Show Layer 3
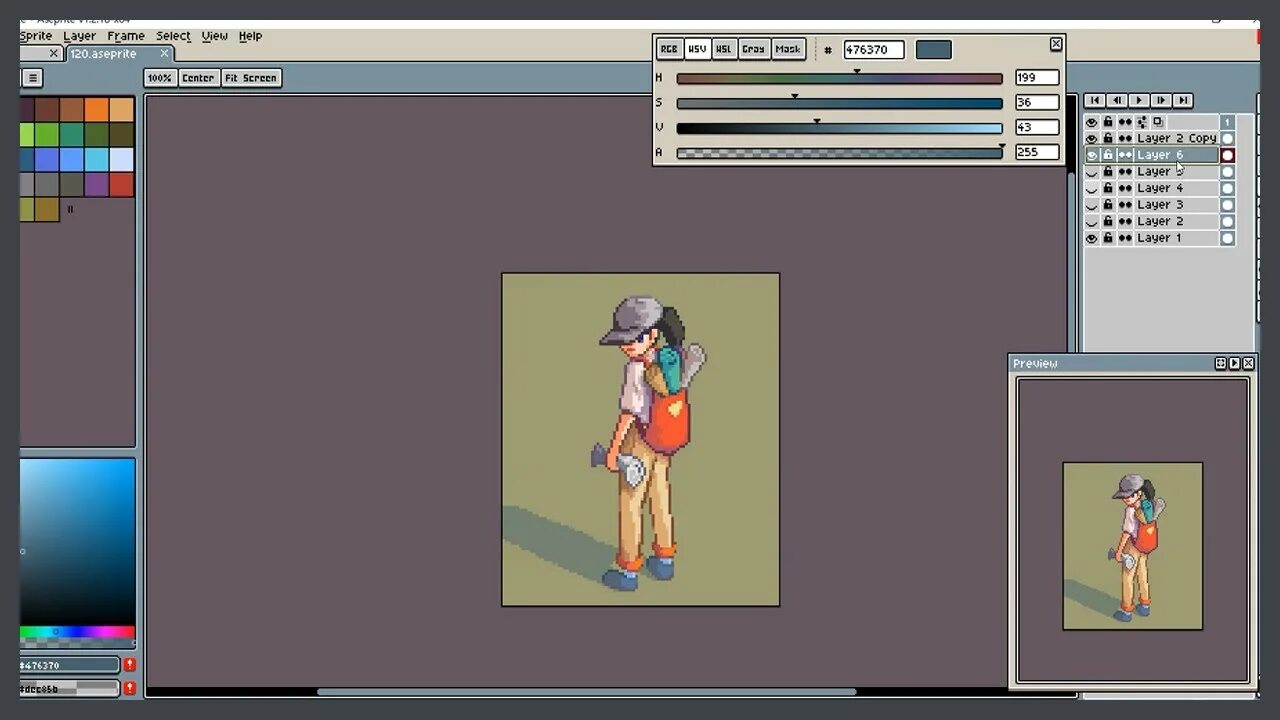This screenshot has height=720, width=1280. pos(1092,205)
